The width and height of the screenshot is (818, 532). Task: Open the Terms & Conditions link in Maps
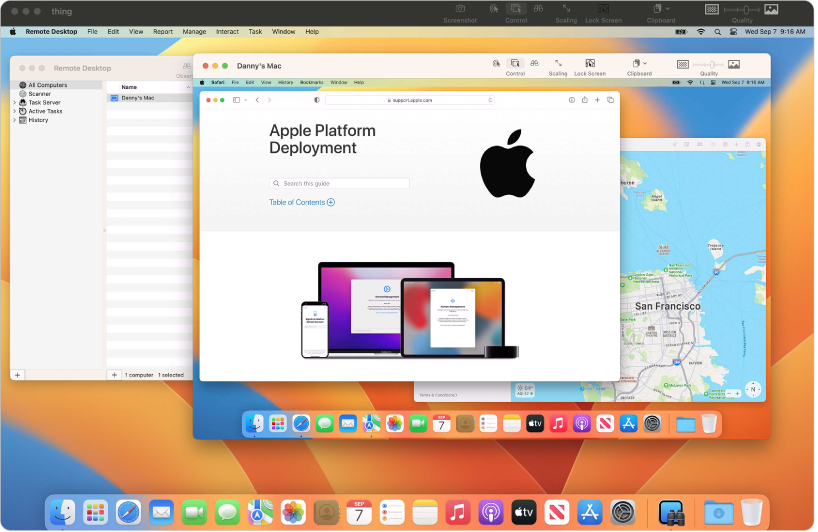click(x=438, y=395)
